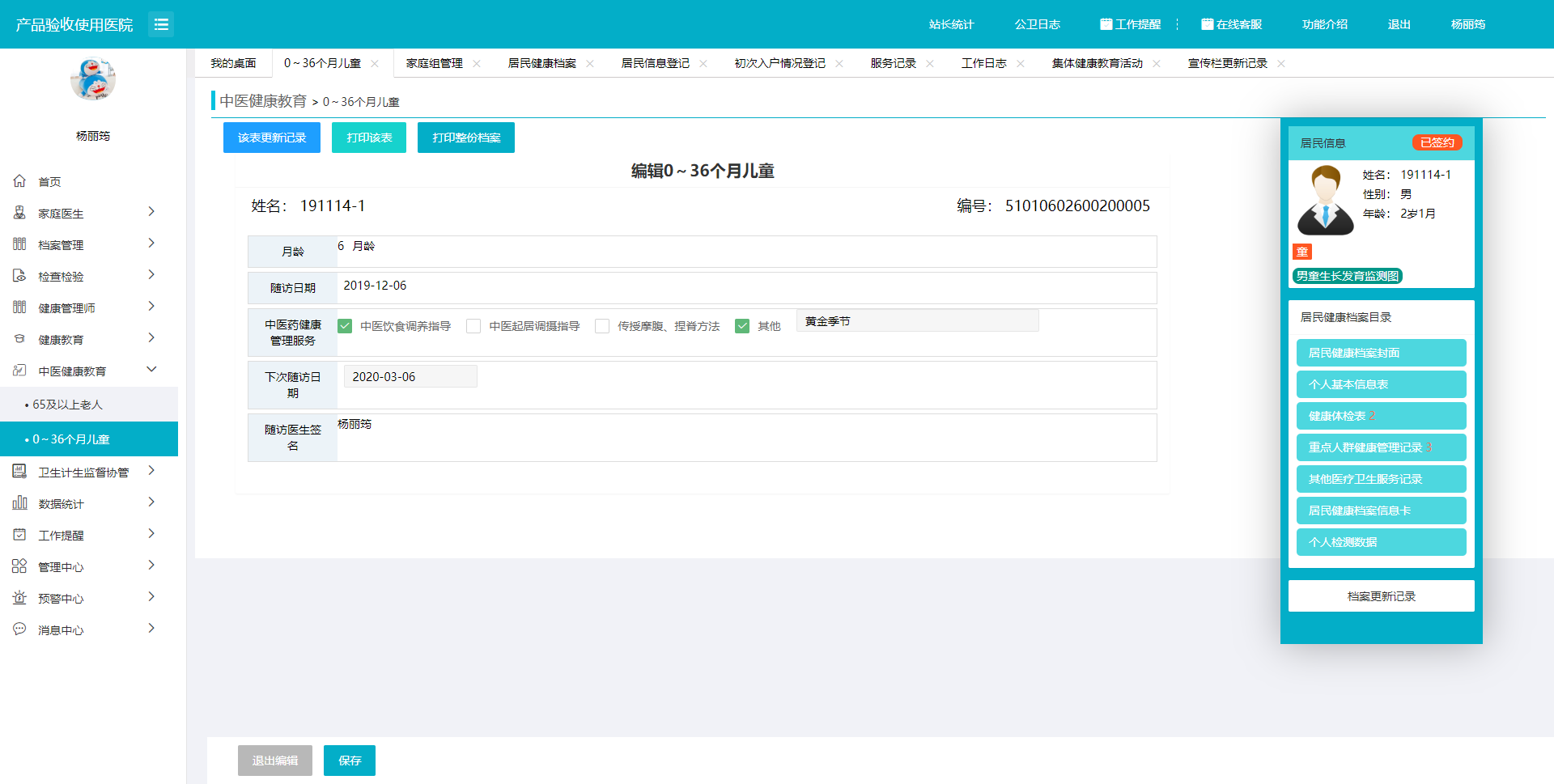Click the home icon beside 首页
This screenshot has height=784, width=1554.
19,181
